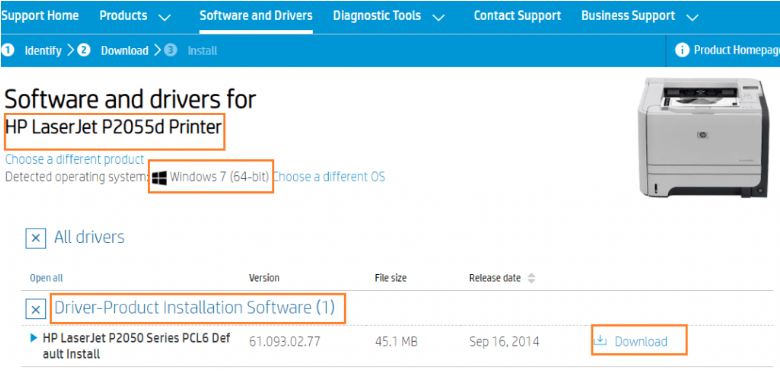Click the All drivers heading
780x377 pixels.
[89, 237]
